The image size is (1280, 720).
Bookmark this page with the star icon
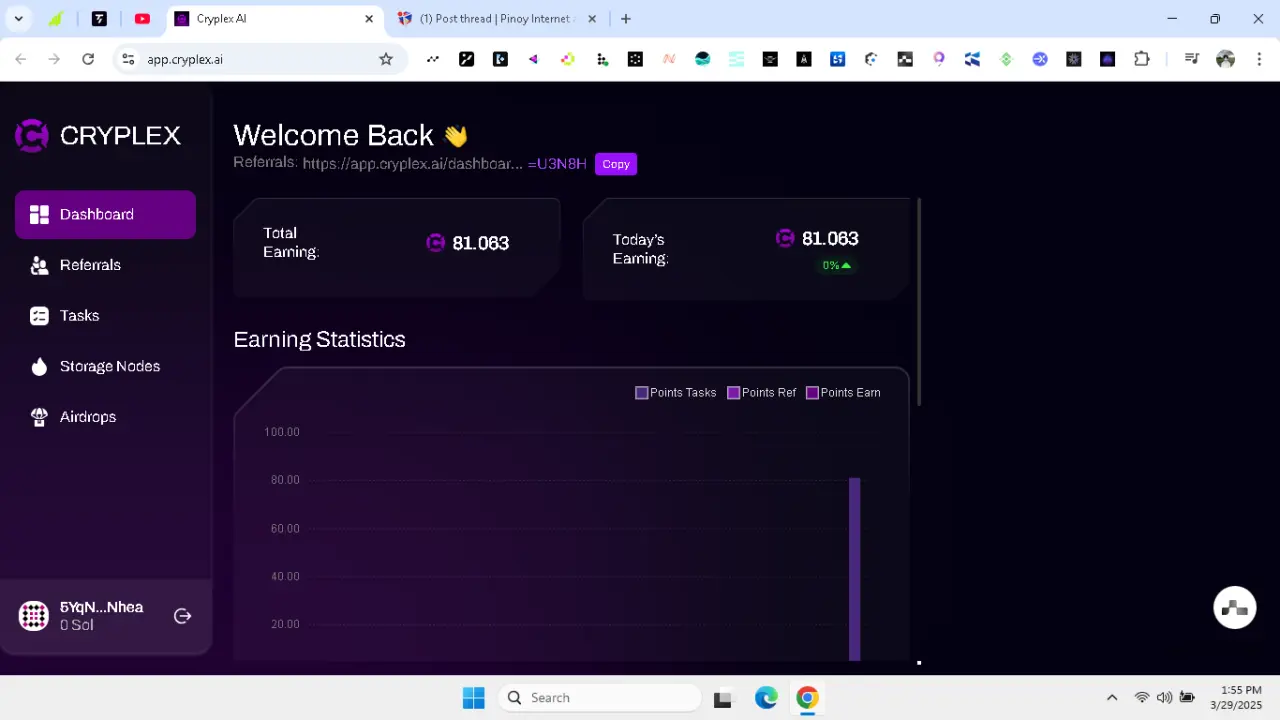point(386,59)
